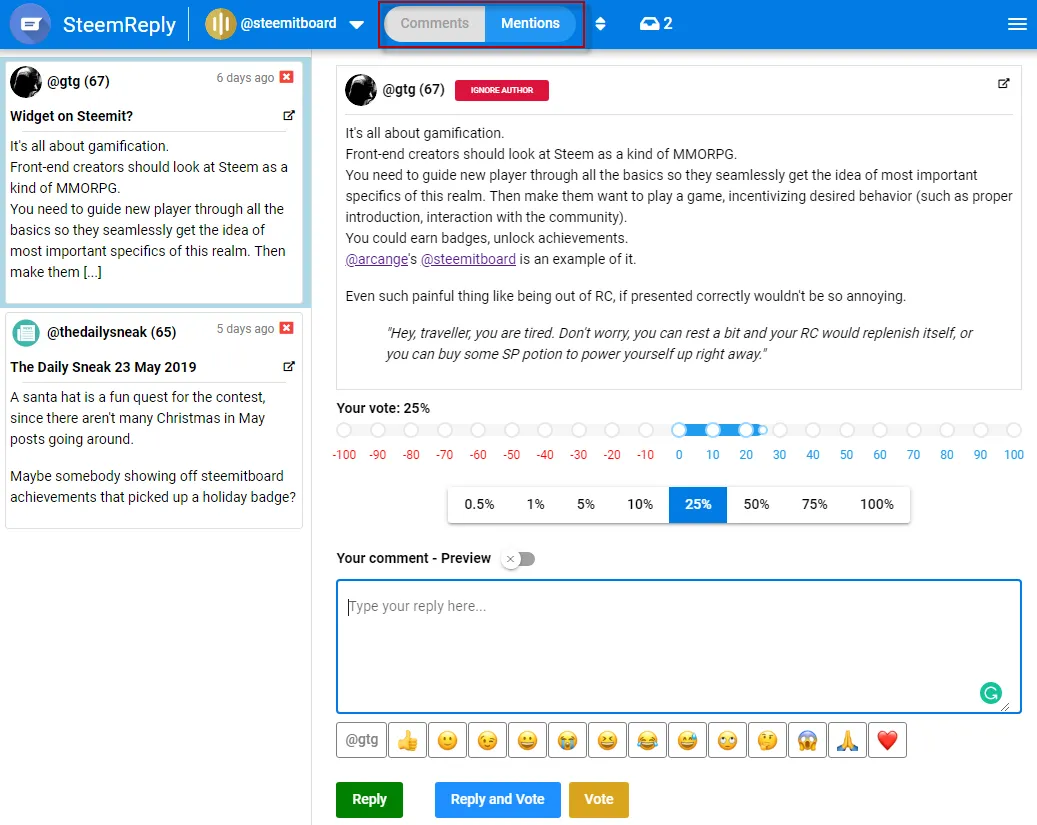Screen dimensions: 1037x825
Task: Insert the folded hands emoji
Action: click(847, 740)
